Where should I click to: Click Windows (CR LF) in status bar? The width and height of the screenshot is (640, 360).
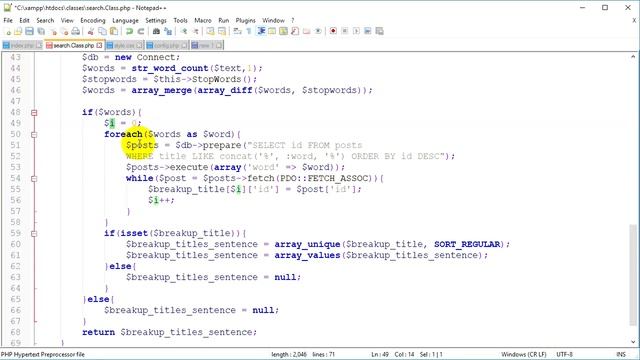pos(523,354)
